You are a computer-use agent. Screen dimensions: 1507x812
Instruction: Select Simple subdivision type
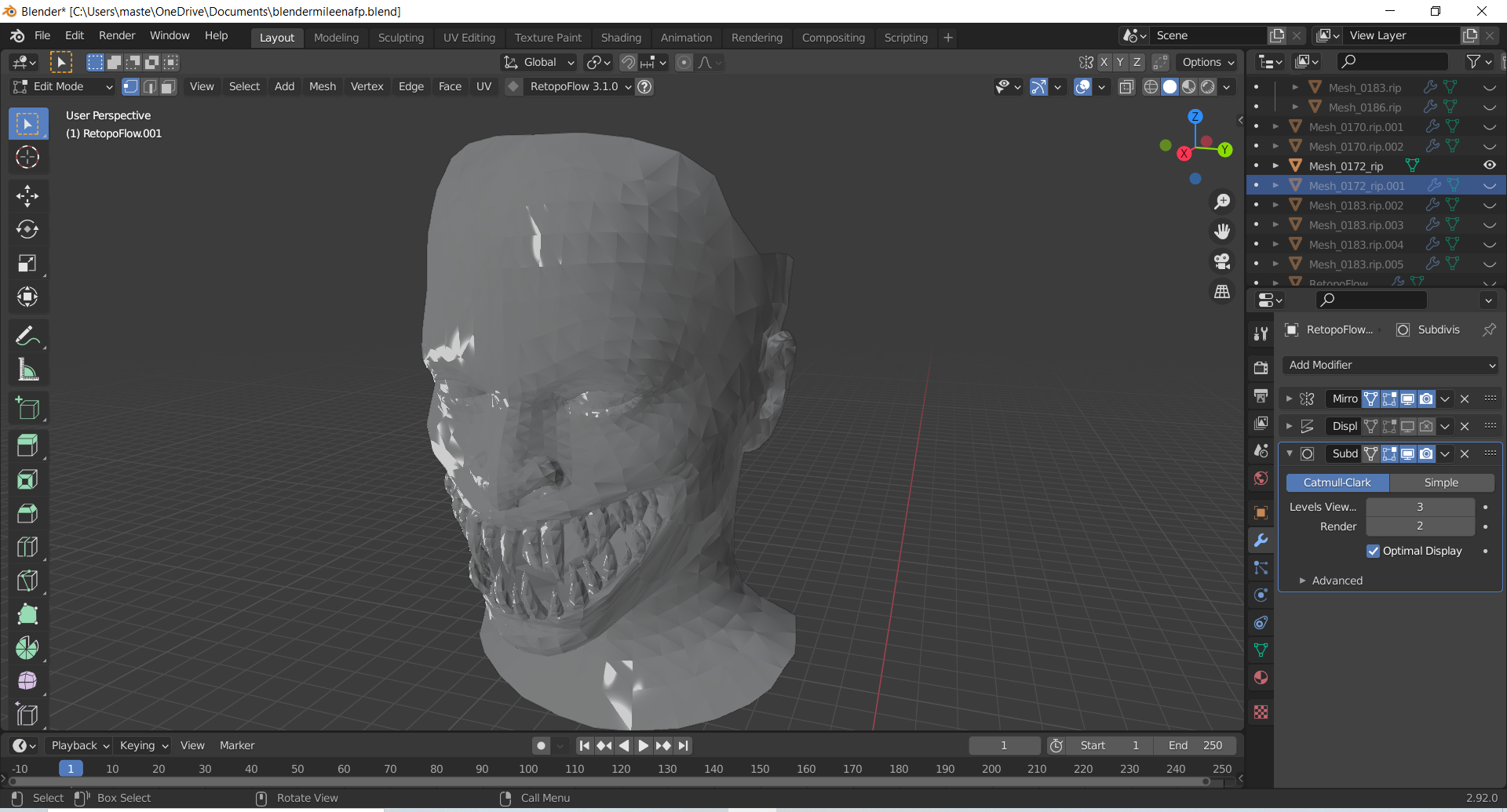coord(1442,482)
